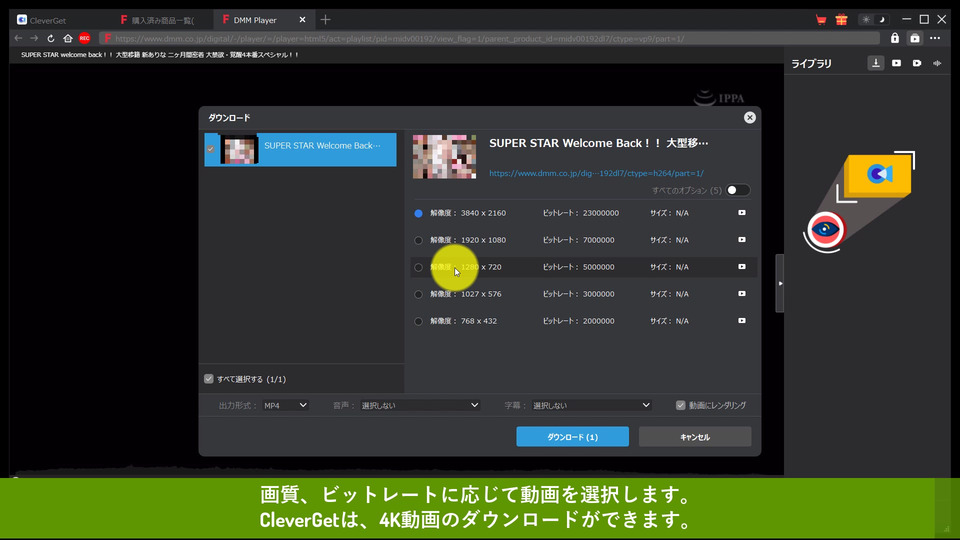Click the ダウンロード dialog title
Image resolution: width=960 pixels, height=540 pixels.
pyautogui.click(x=229, y=118)
